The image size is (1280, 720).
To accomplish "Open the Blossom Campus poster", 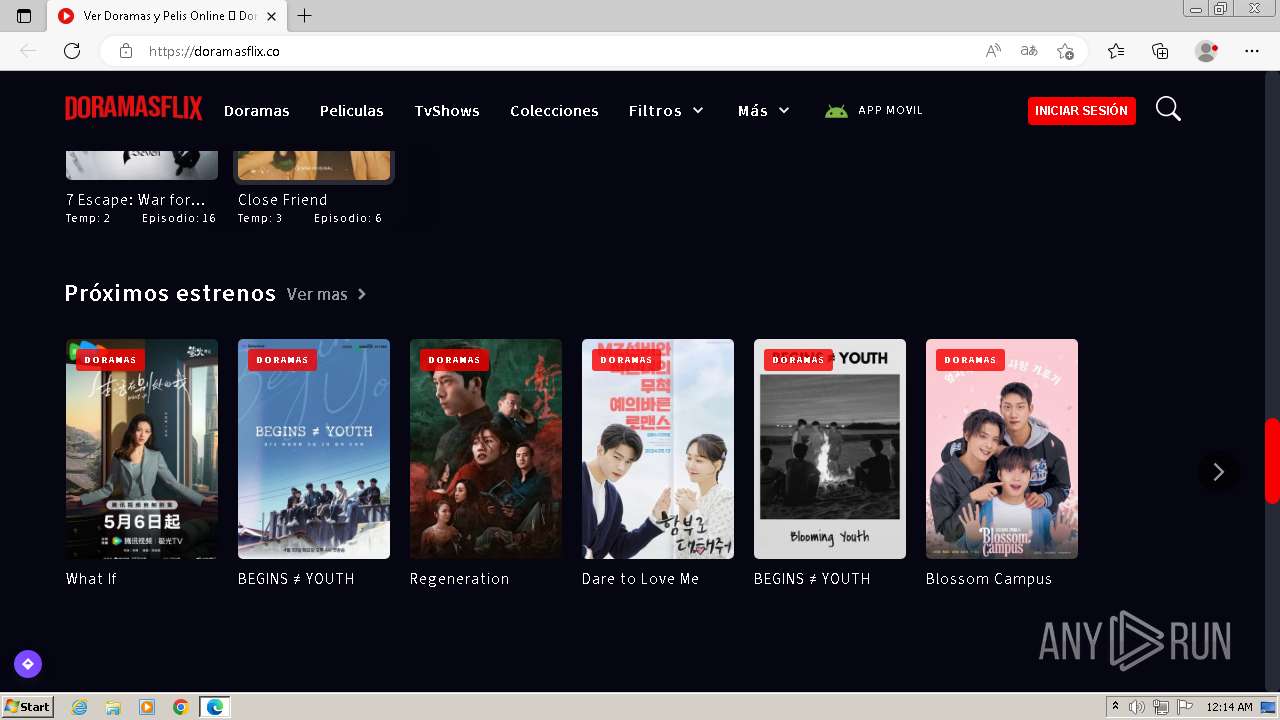I will [x=1002, y=449].
